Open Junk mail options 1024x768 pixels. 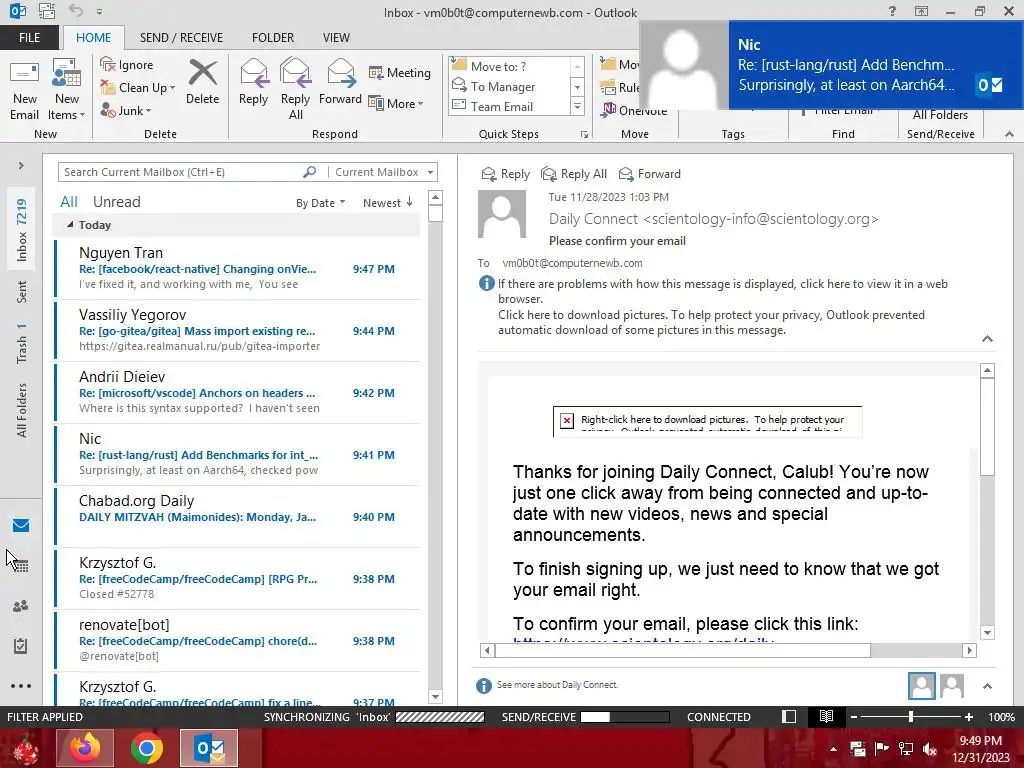coord(126,110)
